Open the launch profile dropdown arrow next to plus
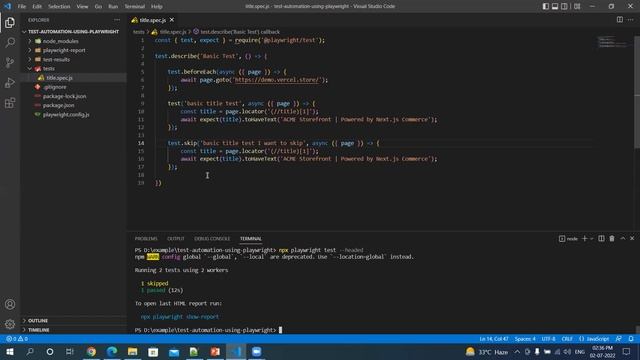Image resolution: width=640 pixels, height=360 pixels. [591, 238]
